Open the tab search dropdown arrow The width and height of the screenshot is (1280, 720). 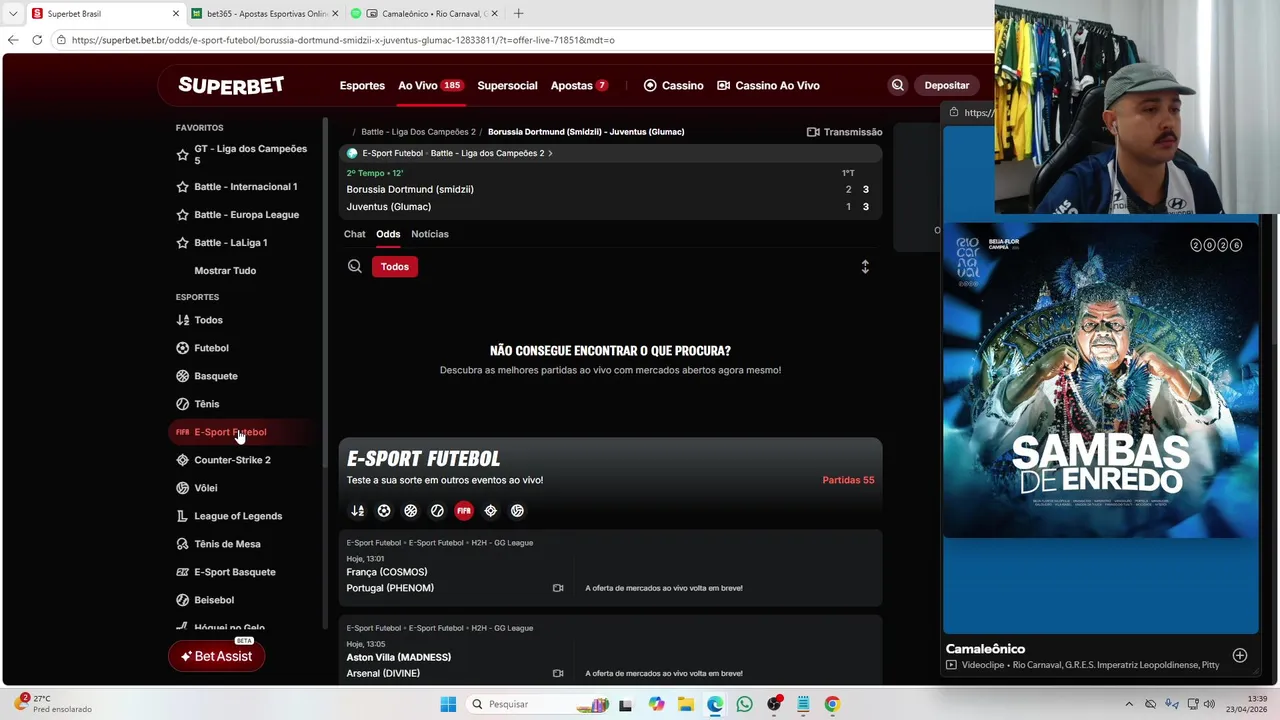click(13, 14)
